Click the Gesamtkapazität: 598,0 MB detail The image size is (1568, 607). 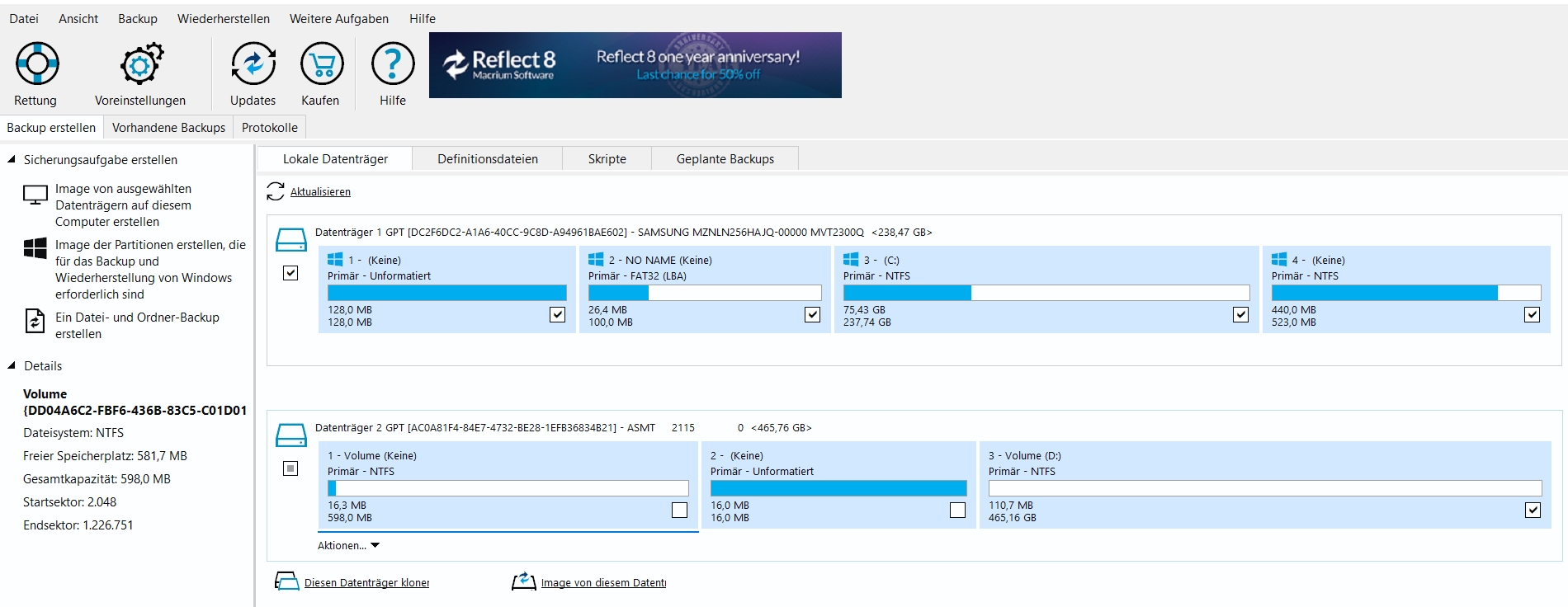[x=97, y=479]
